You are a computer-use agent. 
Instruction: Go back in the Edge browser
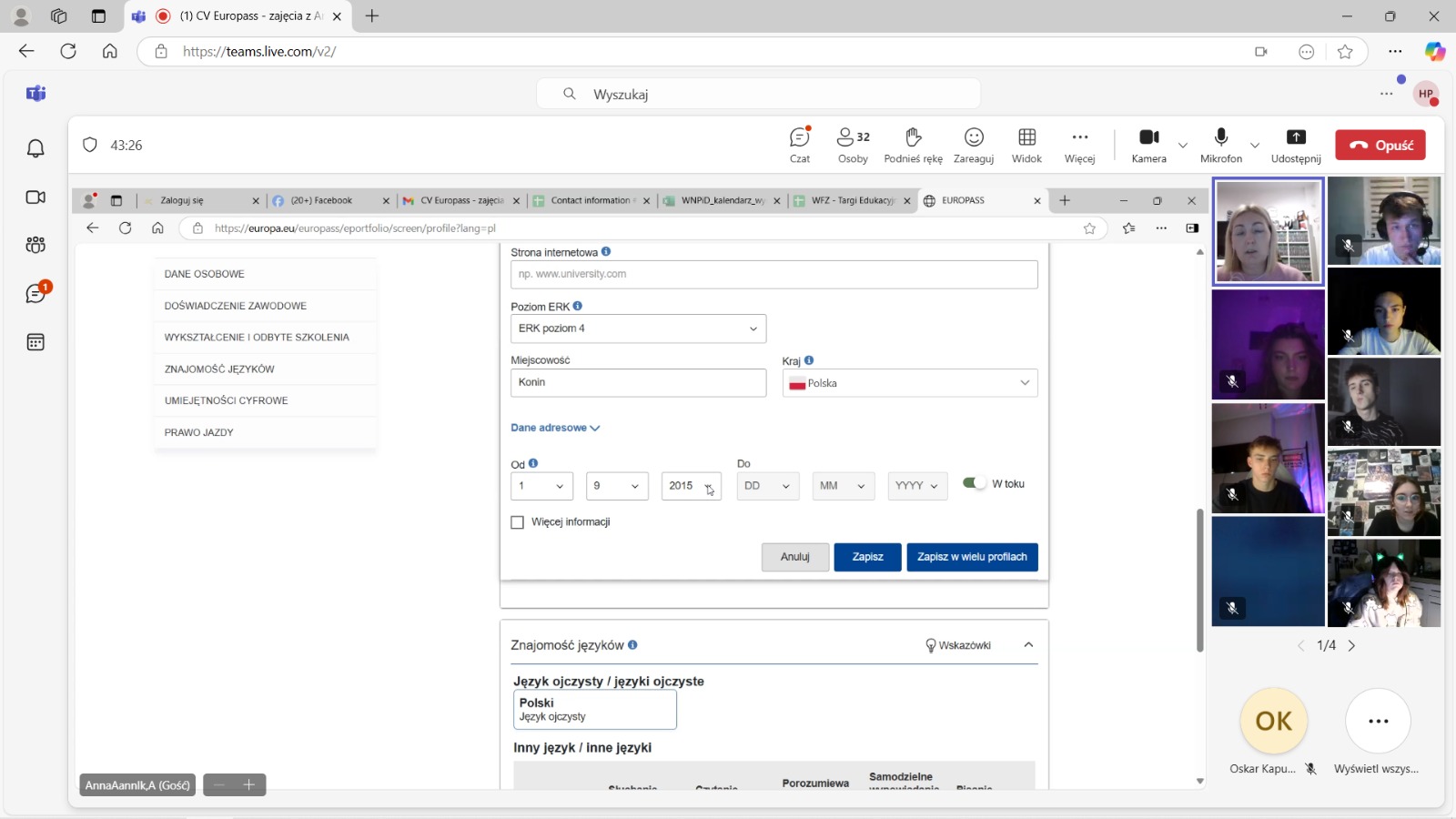coord(26,51)
